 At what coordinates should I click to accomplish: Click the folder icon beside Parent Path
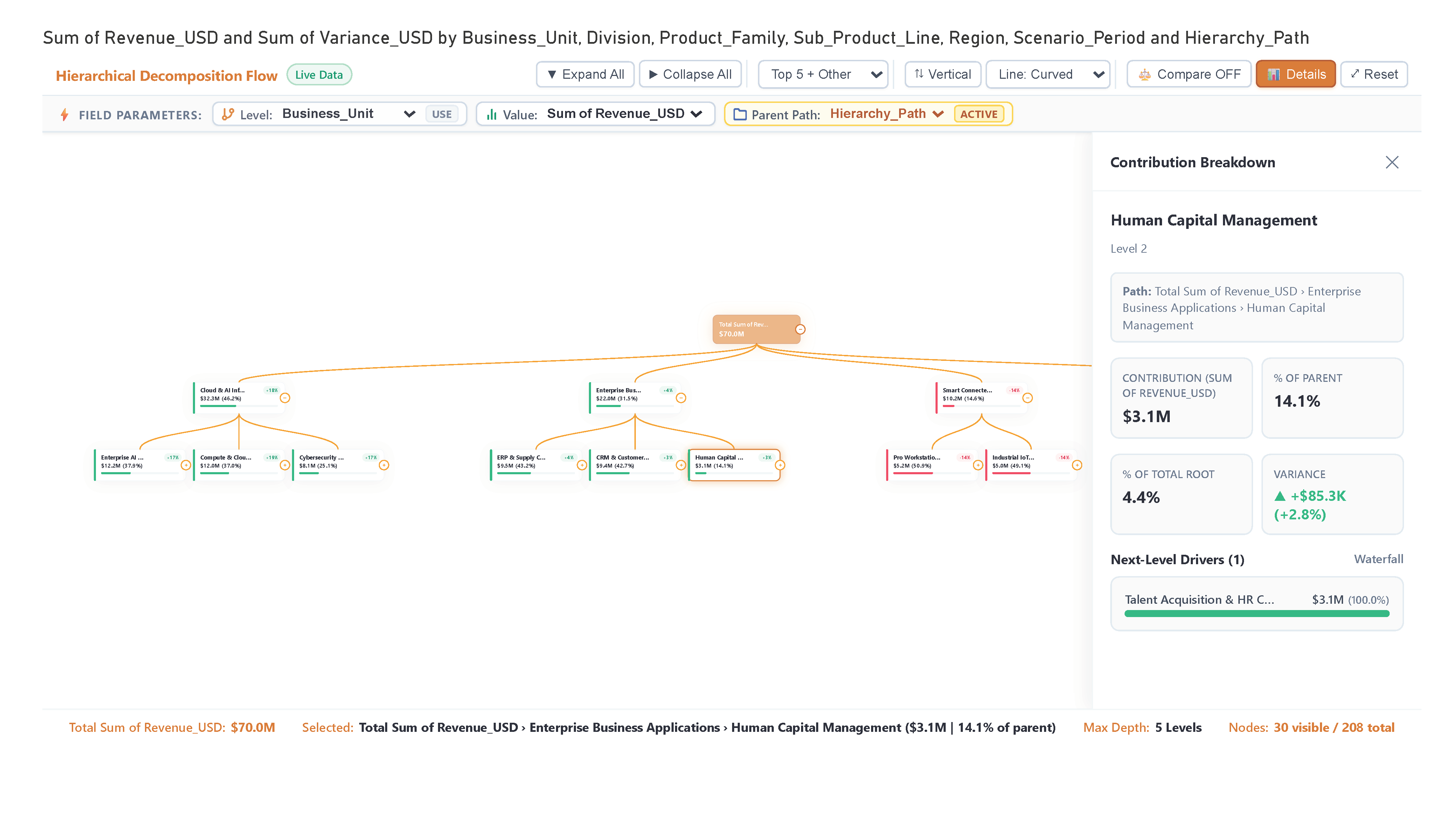click(740, 115)
